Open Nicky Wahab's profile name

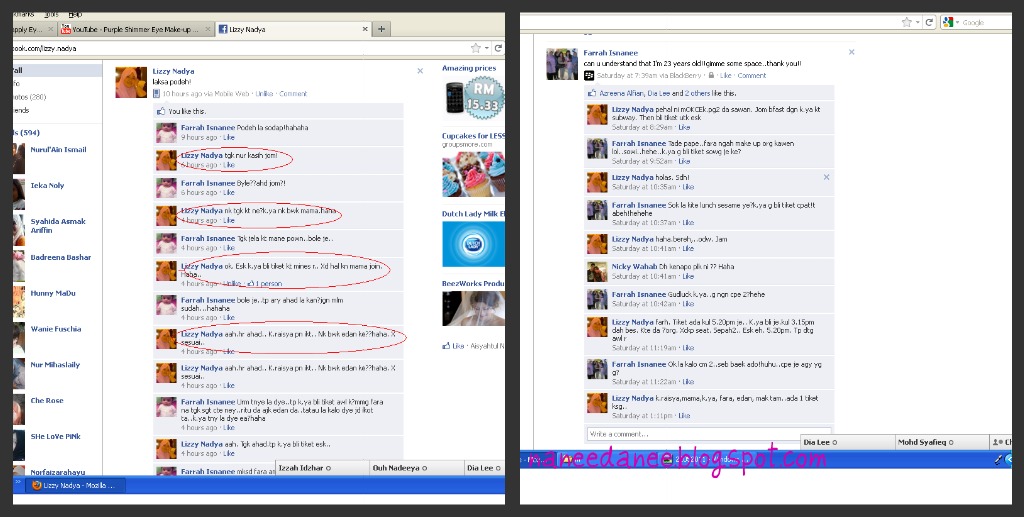pos(634,267)
